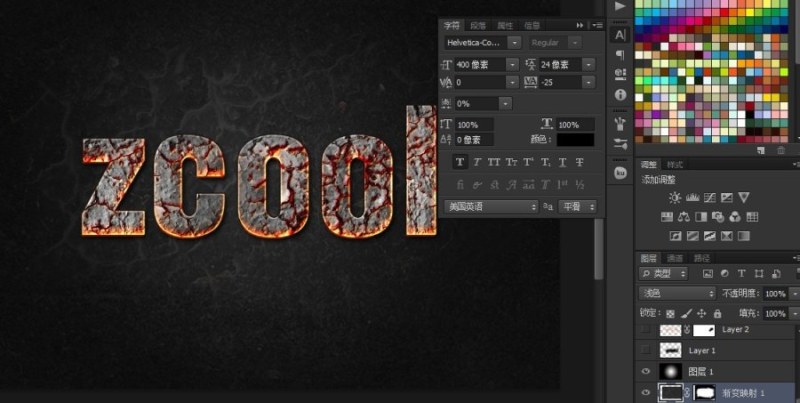Open Brush presets dock icon
This screenshot has height=403, width=800.
click(620, 123)
